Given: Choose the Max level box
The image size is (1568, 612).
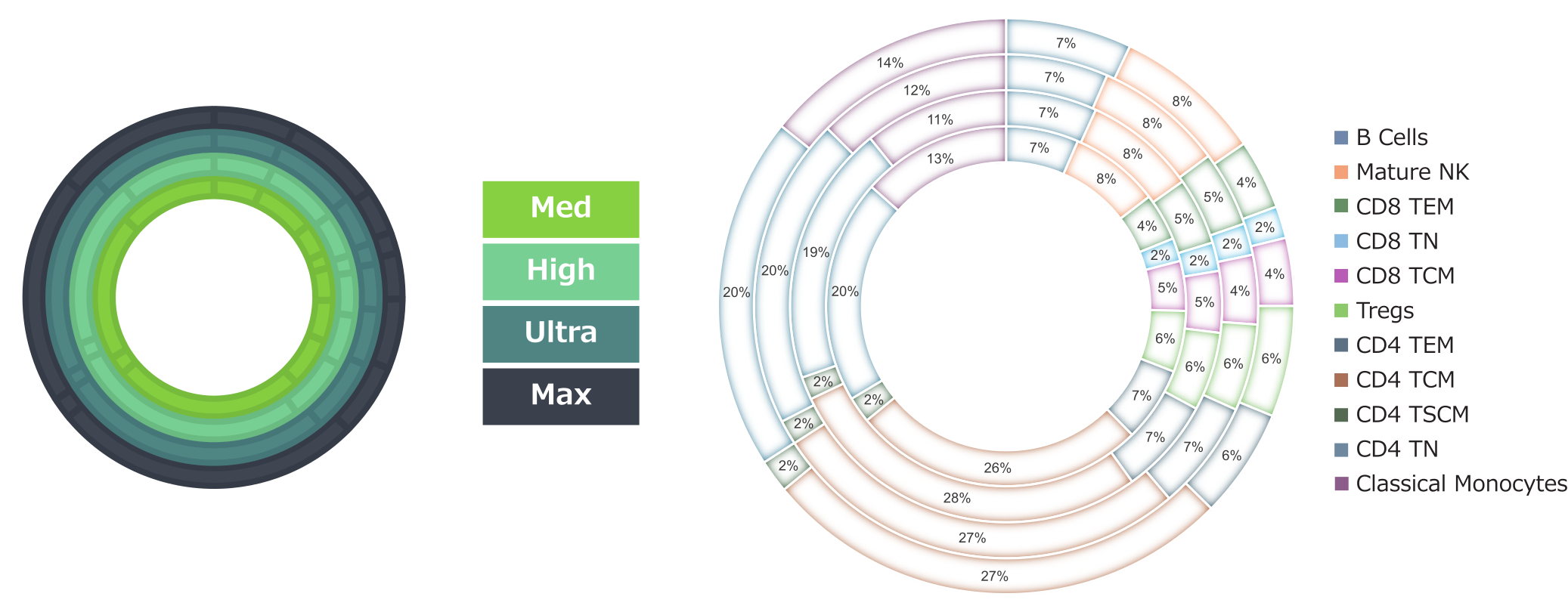Looking at the screenshot, I should [x=561, y=396].
